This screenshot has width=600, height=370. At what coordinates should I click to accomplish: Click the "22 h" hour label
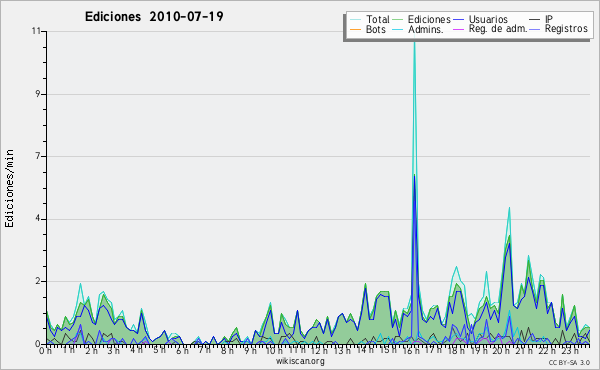pyautogui.click(x=546, y=350)
